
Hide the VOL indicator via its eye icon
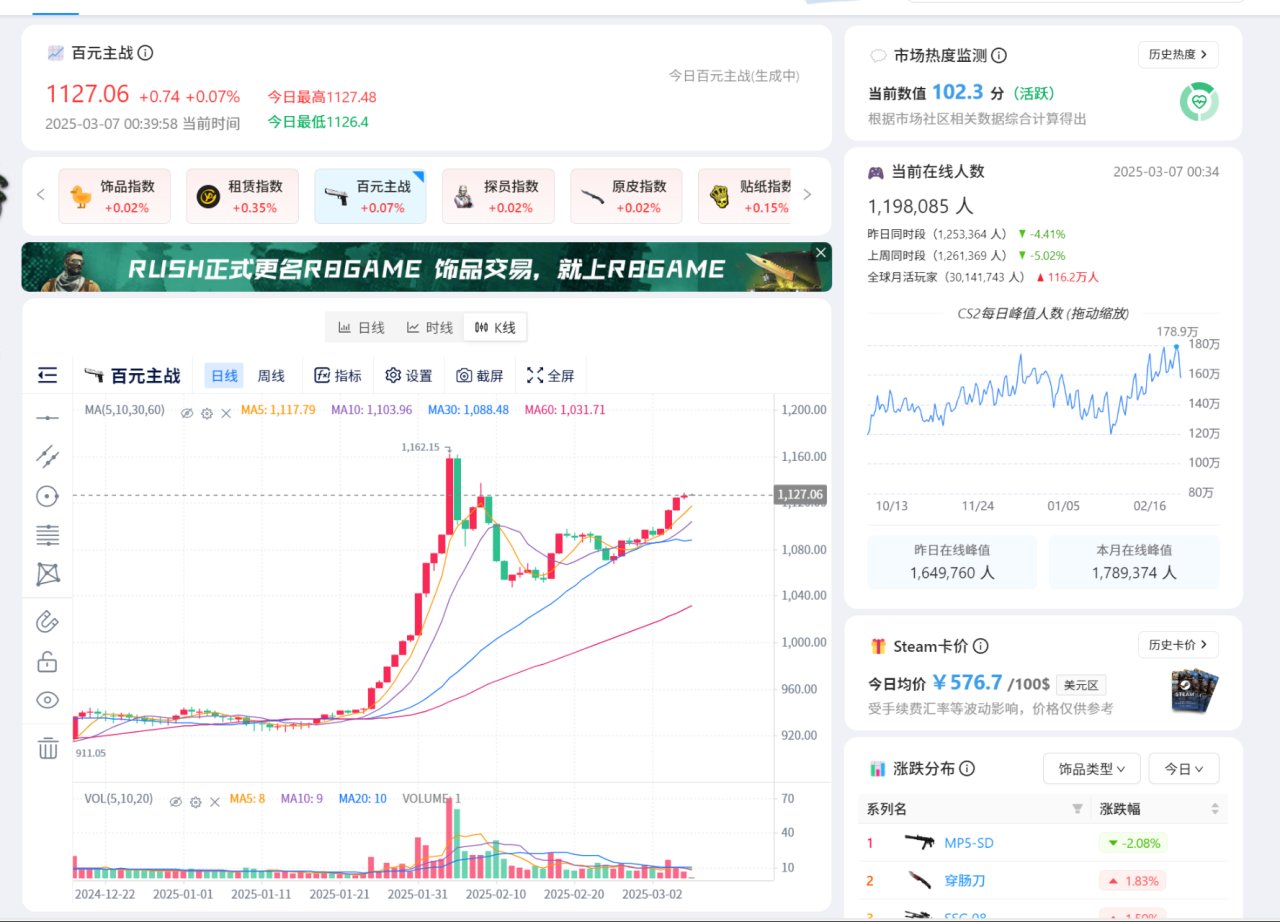click(x=175, y=802)
